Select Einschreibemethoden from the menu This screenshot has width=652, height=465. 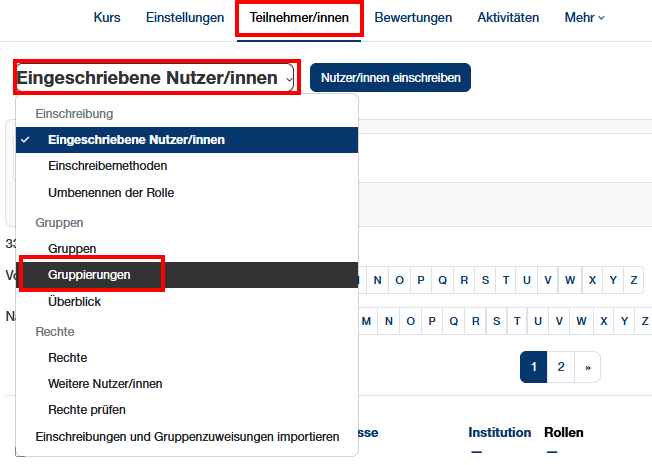(107, 165)
